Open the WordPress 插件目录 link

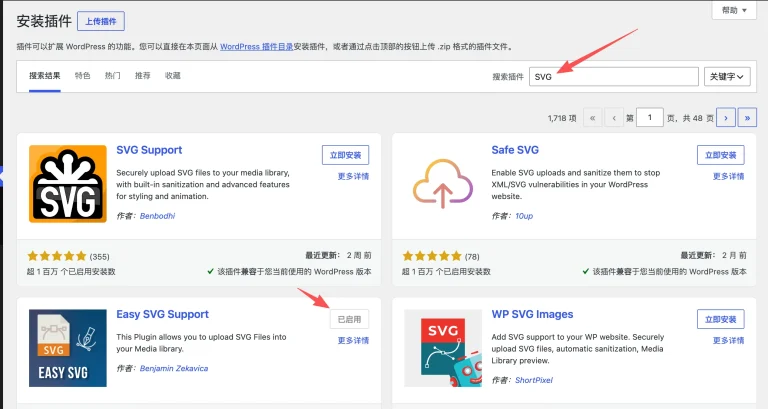pyautogui.click(x=256, y=47)
